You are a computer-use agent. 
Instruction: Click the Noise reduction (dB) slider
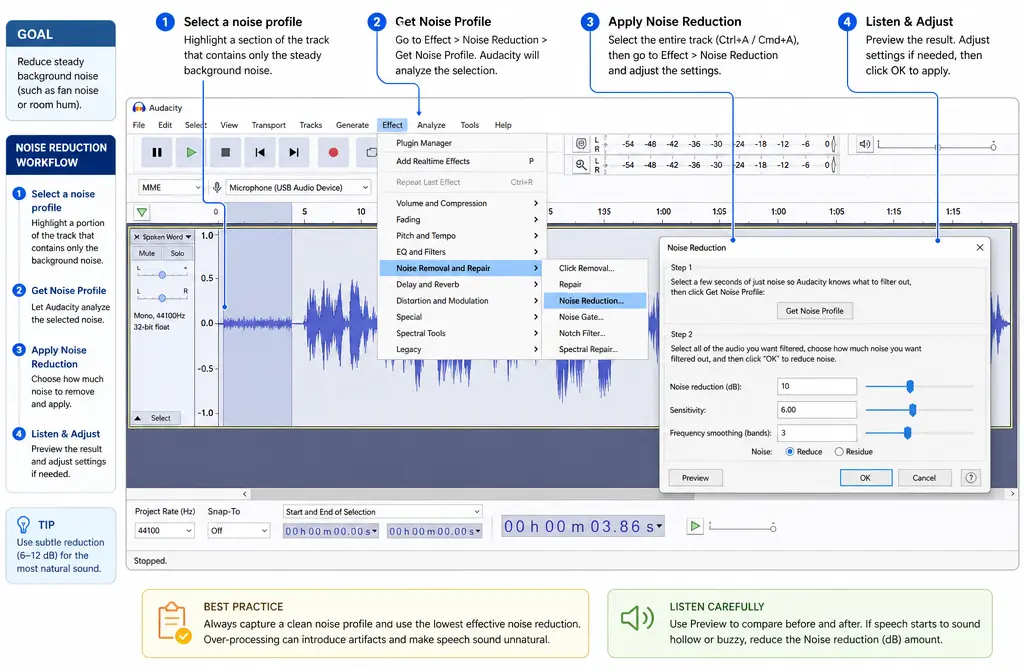click(x=920, y=387)
